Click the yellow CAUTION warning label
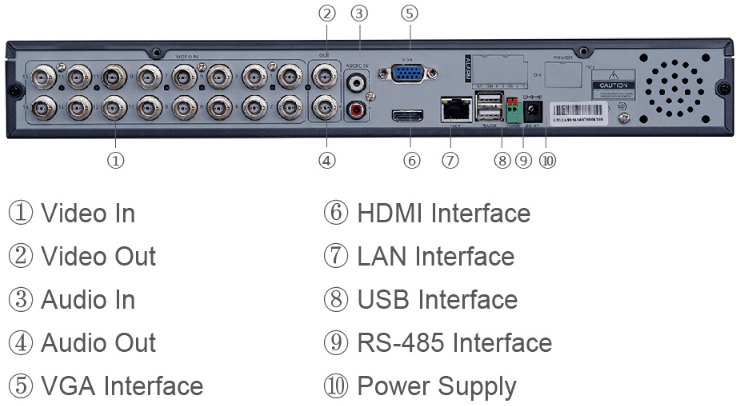 coord(613,85)
